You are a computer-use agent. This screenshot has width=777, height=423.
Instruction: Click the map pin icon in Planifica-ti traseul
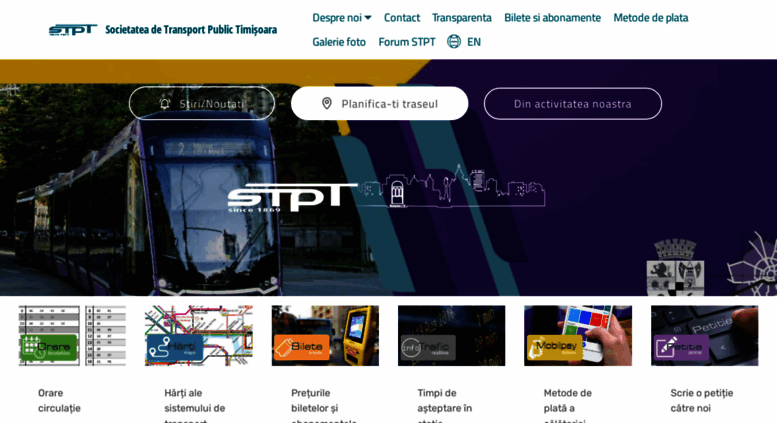pyautogui.click(x=327, y=104)
